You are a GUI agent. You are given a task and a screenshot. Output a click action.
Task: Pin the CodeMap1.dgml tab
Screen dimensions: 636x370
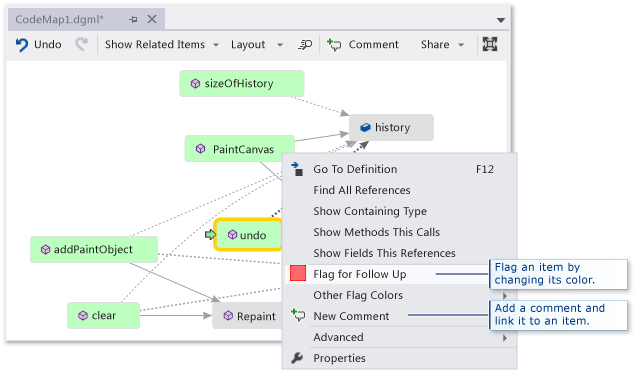tap(133, 19)
